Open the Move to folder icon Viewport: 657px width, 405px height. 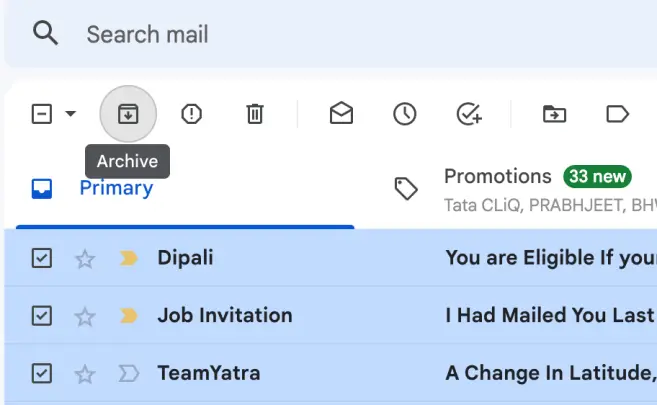pyautogui.click(x=554, y=114)
